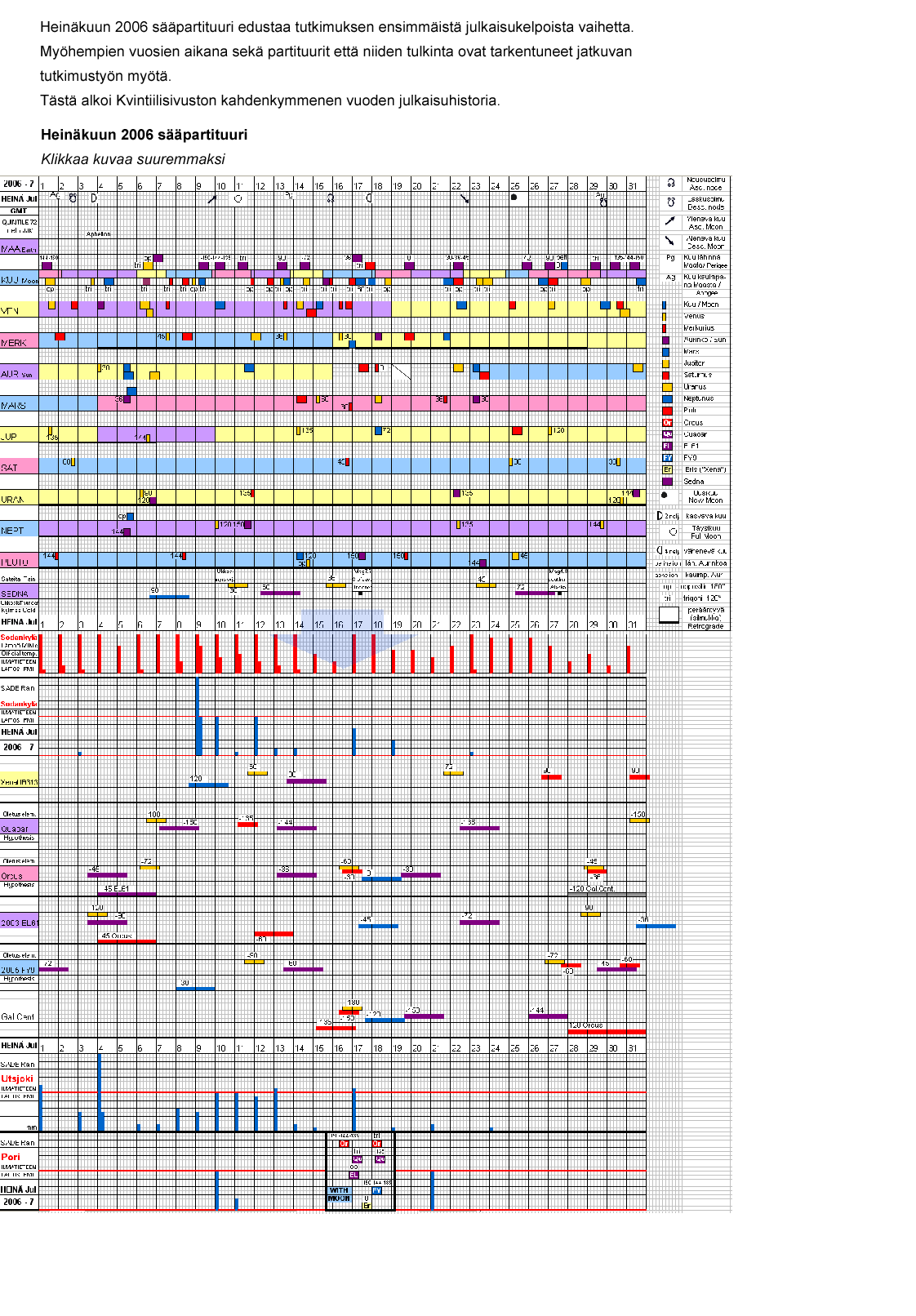This screenshot has width=916, height=1316.
Task: Click the Asc. Moon arrow legend icon
Action: [670, 221]
